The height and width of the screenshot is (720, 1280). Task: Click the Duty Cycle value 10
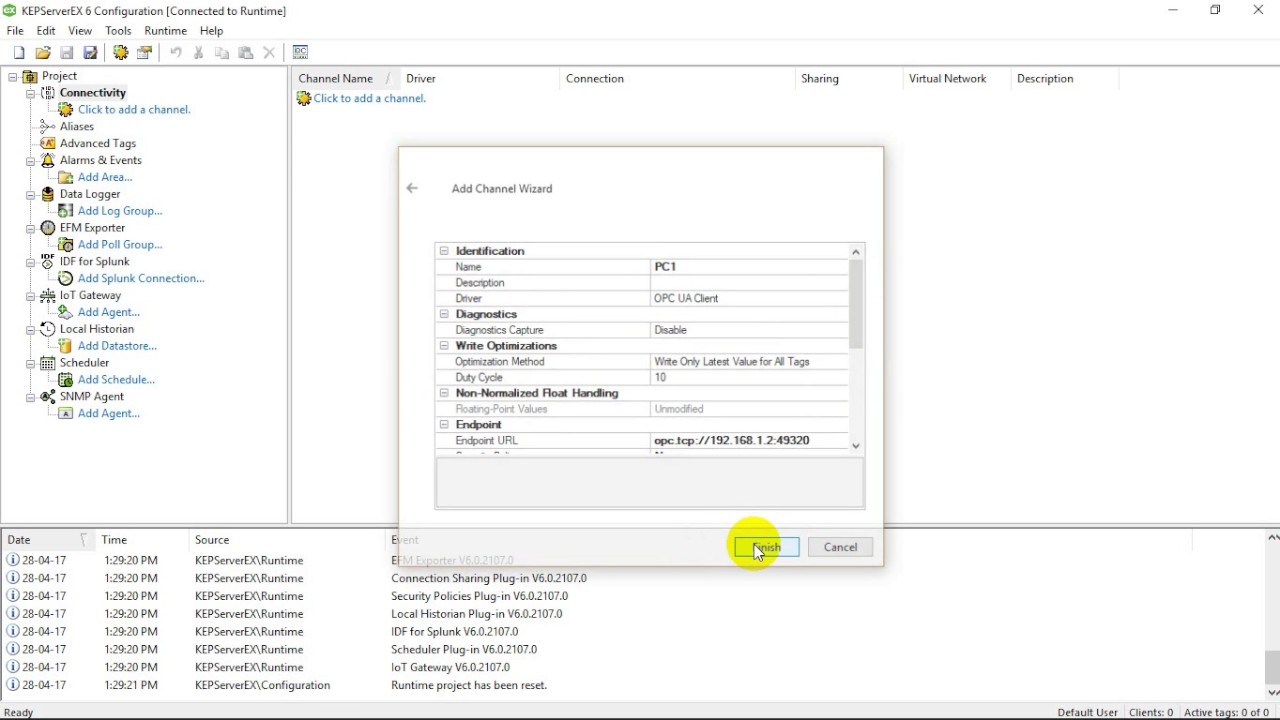(x=749, y=378)
